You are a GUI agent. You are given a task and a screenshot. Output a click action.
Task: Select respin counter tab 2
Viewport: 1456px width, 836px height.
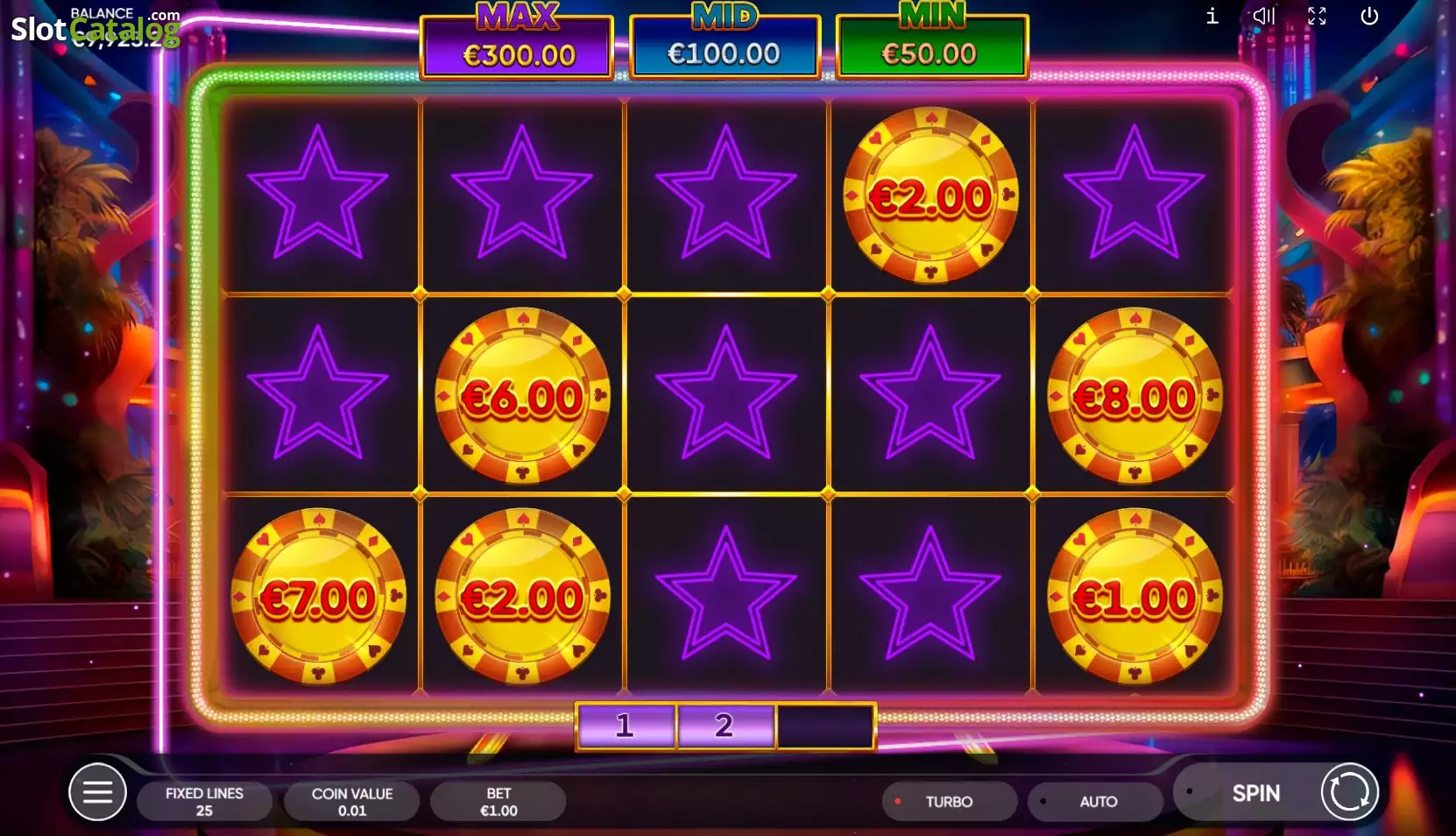coord(725,726)
